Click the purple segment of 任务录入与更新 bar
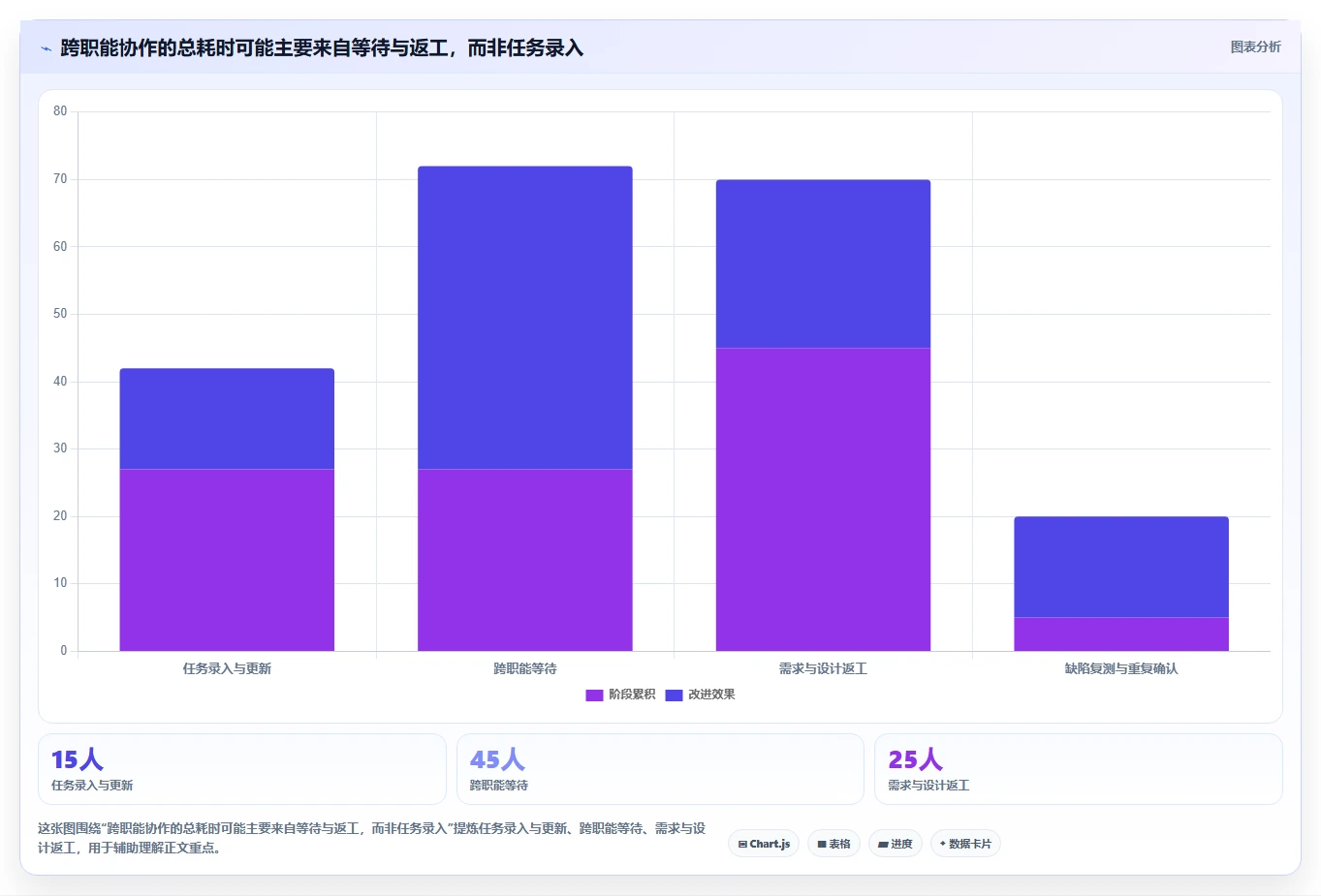The height and width of the screenshot is (896, 1321). 227,560
